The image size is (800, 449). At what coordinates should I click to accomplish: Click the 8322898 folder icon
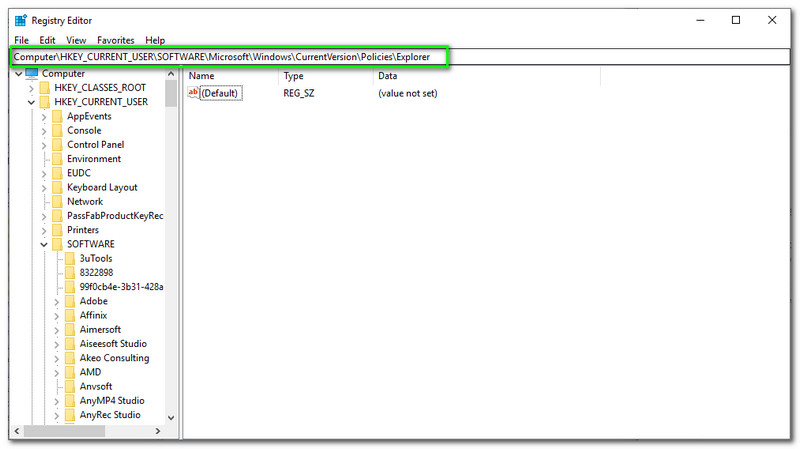[70, 273]
